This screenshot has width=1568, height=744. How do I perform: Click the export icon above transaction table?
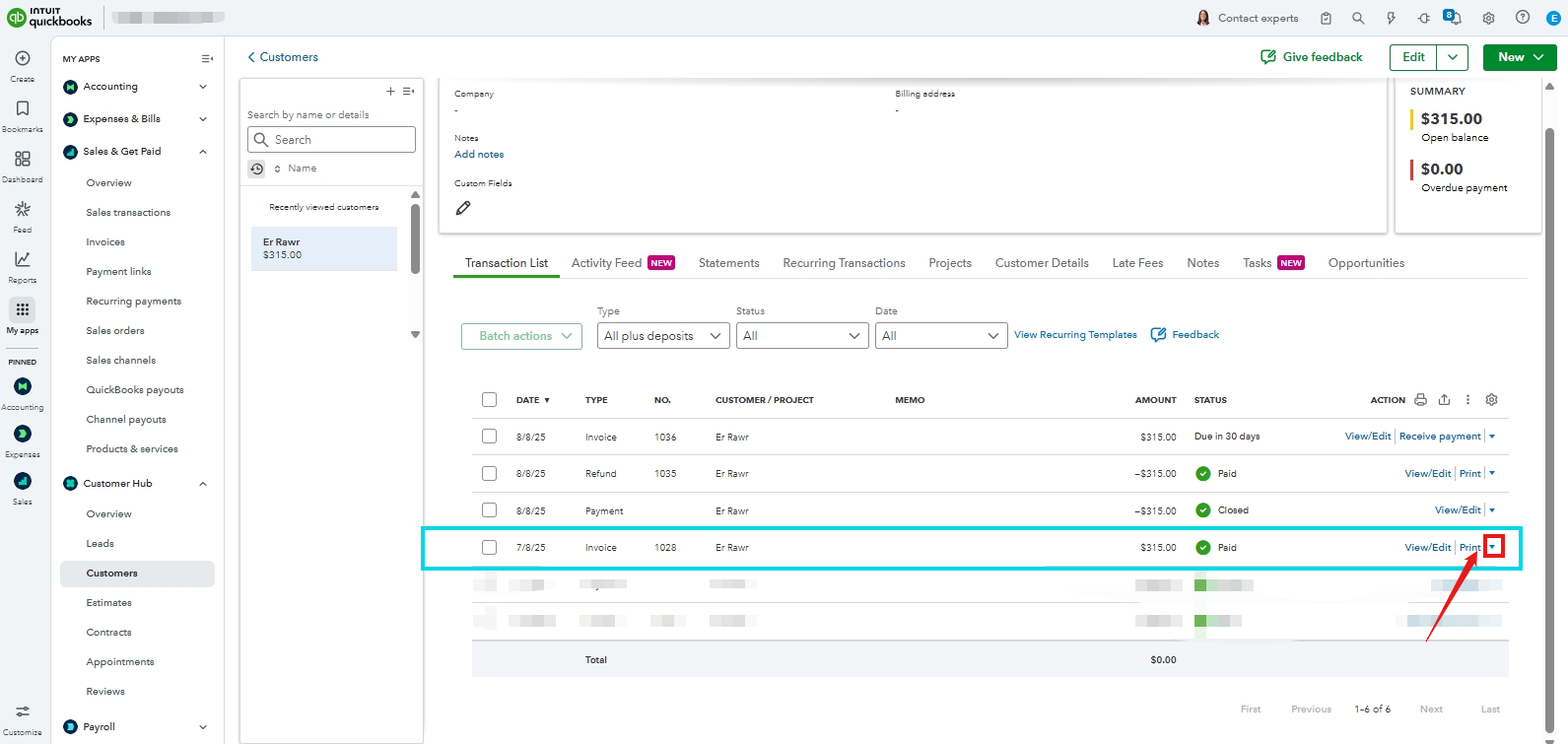click(x=1444, y=400)
